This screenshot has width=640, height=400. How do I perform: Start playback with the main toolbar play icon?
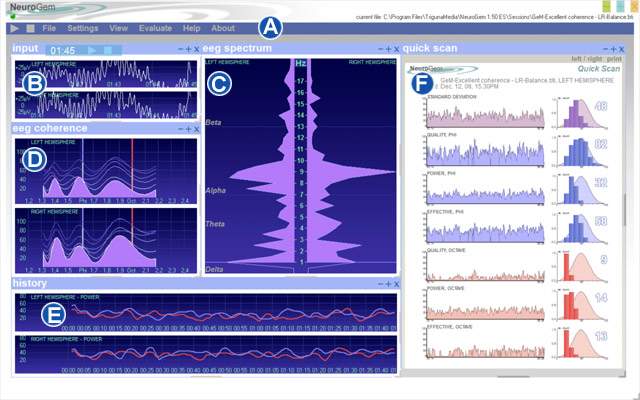(15, 29)
